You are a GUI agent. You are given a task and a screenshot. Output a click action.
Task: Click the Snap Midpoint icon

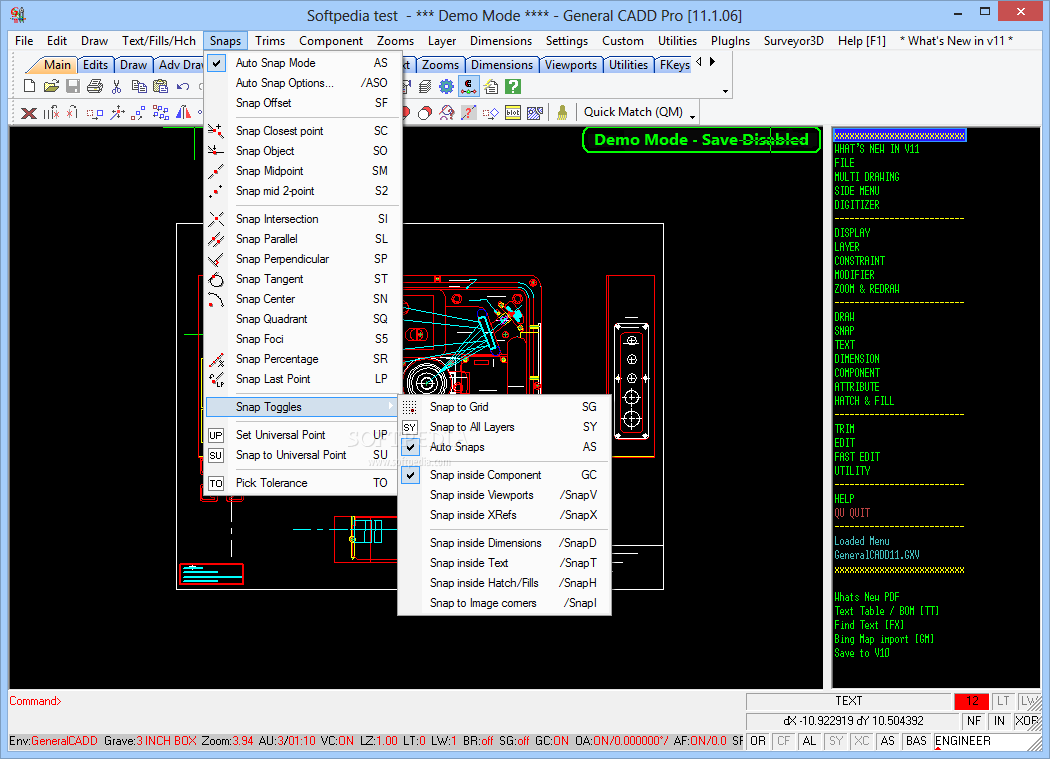click(216, 171)
